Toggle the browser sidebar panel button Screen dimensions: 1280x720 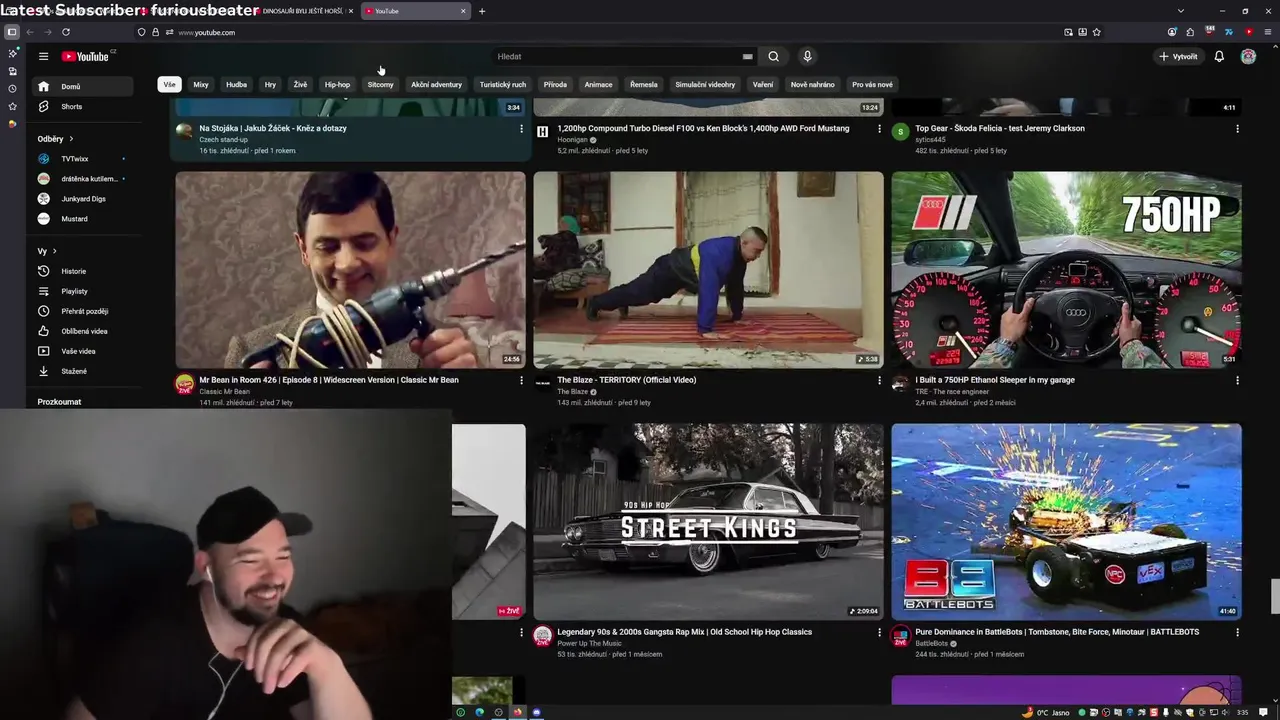click(x=12, y=32)
